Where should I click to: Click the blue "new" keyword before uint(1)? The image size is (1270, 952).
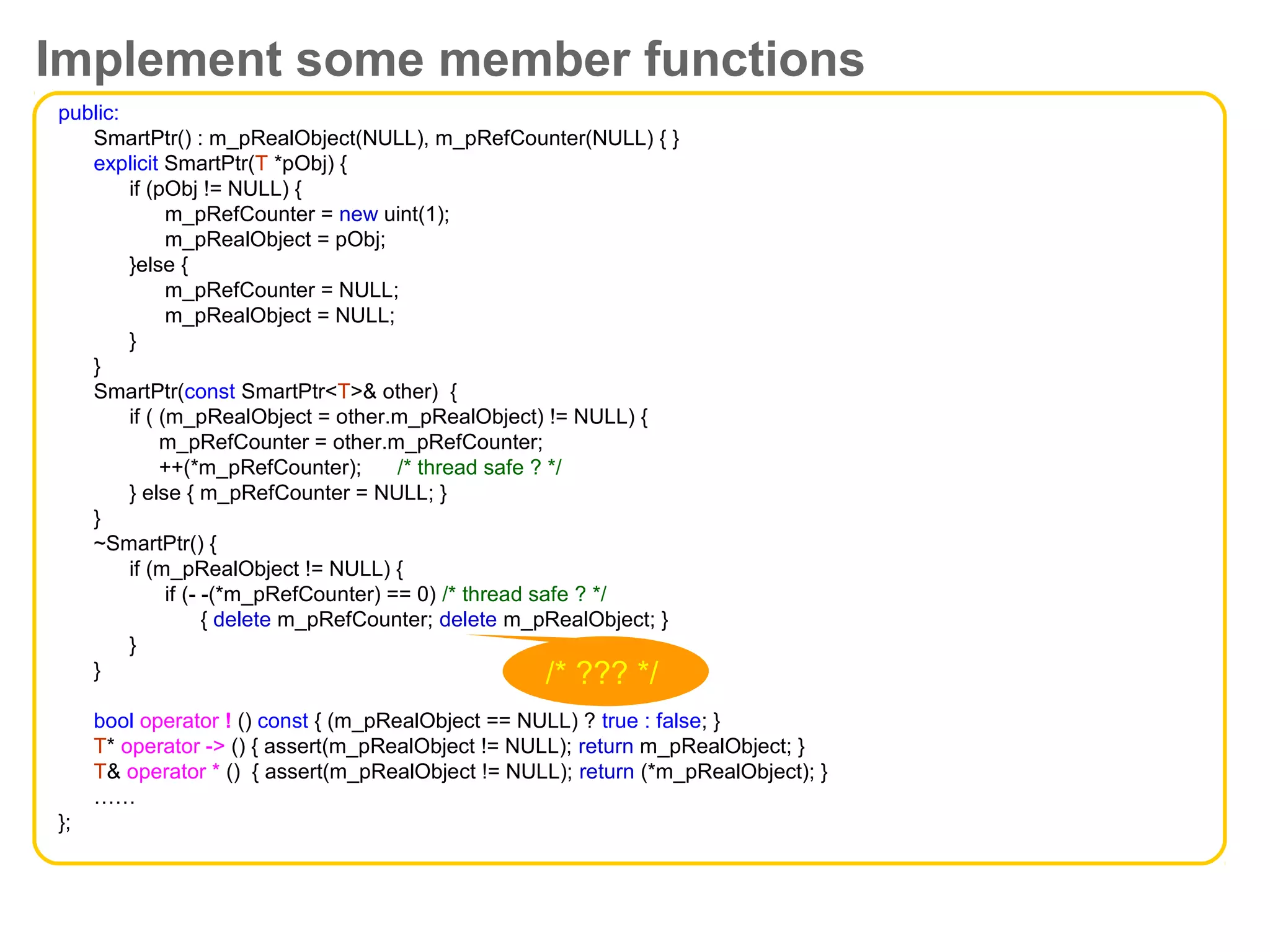358,214
